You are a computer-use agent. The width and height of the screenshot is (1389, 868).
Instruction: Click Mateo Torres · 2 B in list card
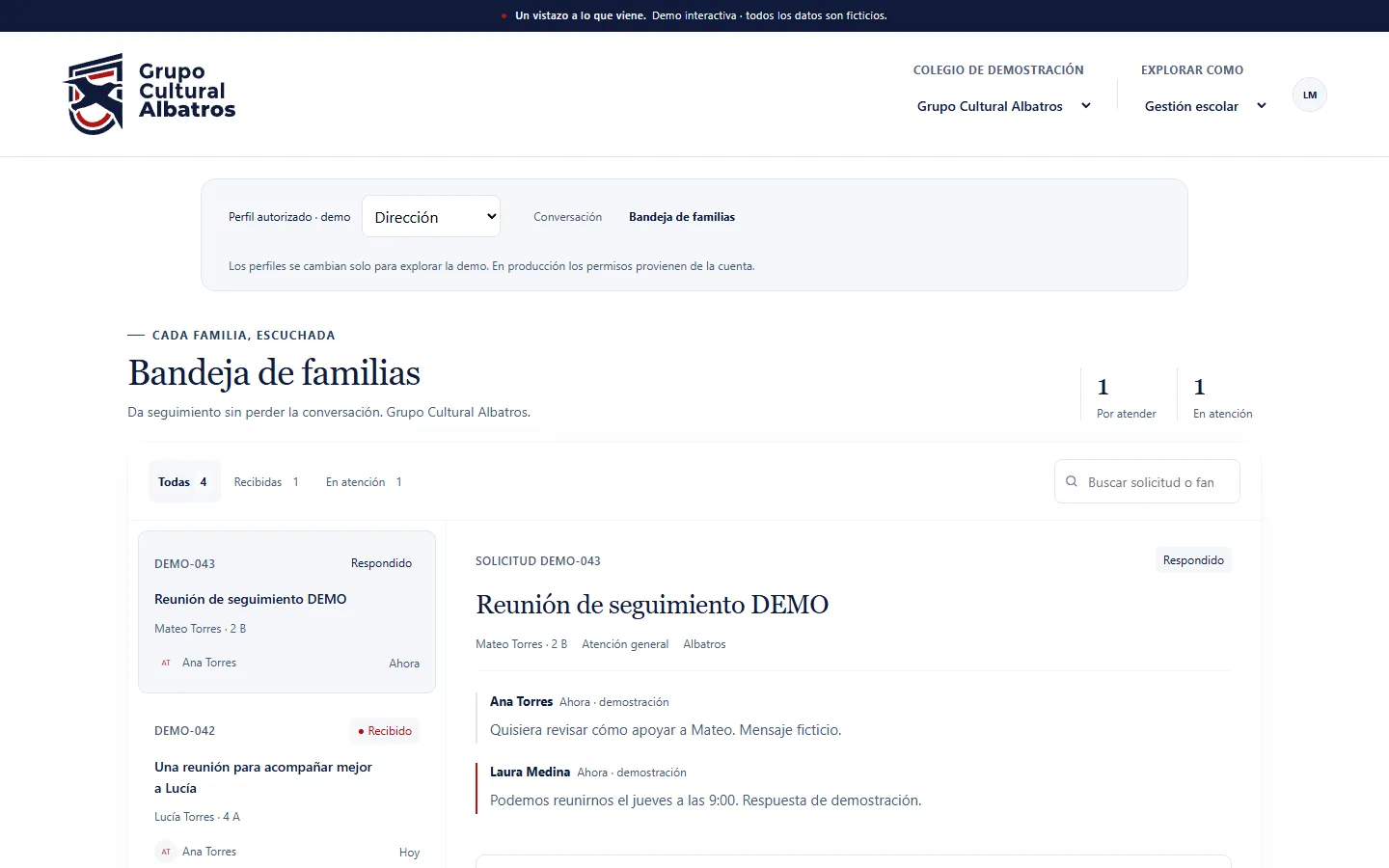point(200,629)
